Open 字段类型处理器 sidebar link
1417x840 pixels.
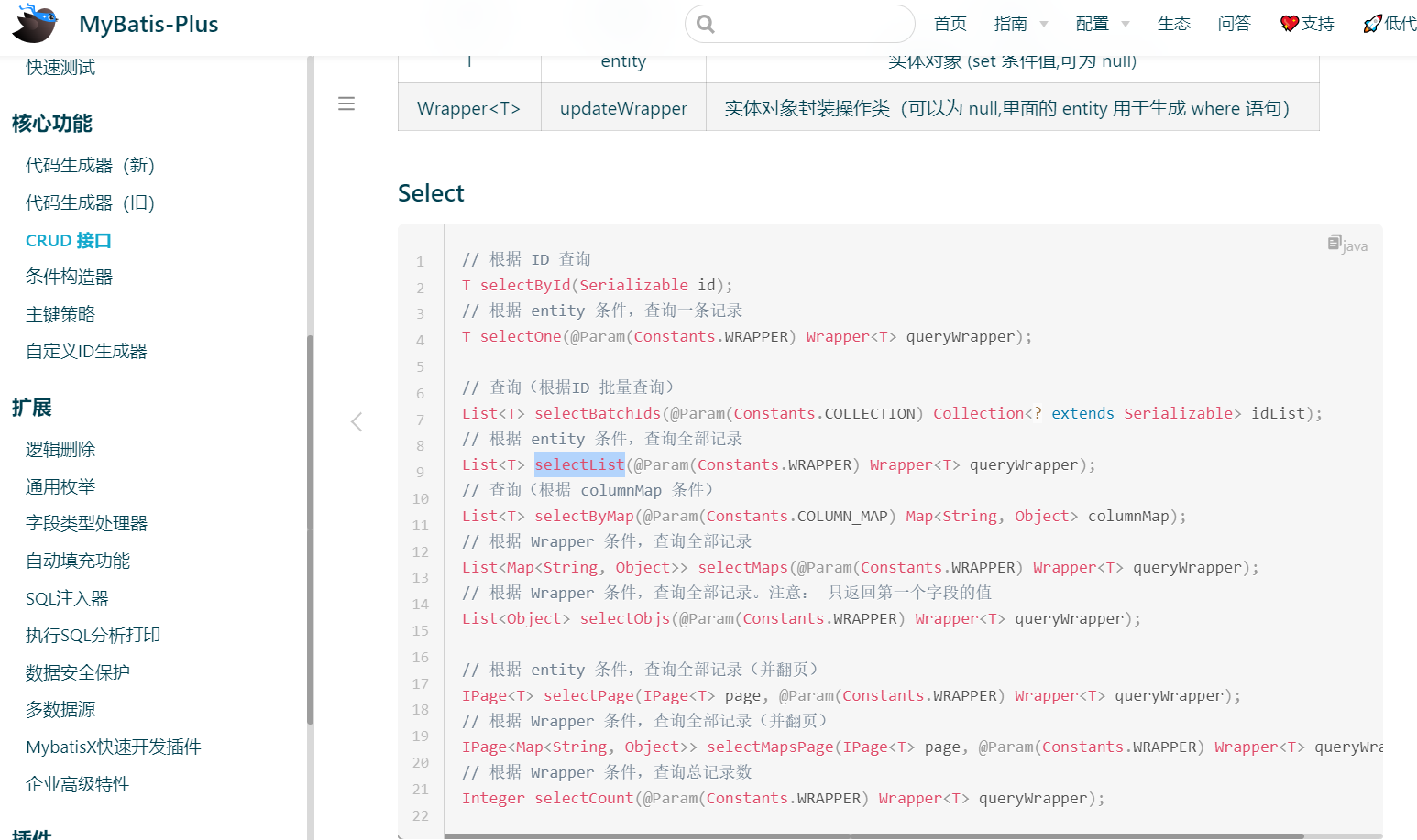click(86, 523)
